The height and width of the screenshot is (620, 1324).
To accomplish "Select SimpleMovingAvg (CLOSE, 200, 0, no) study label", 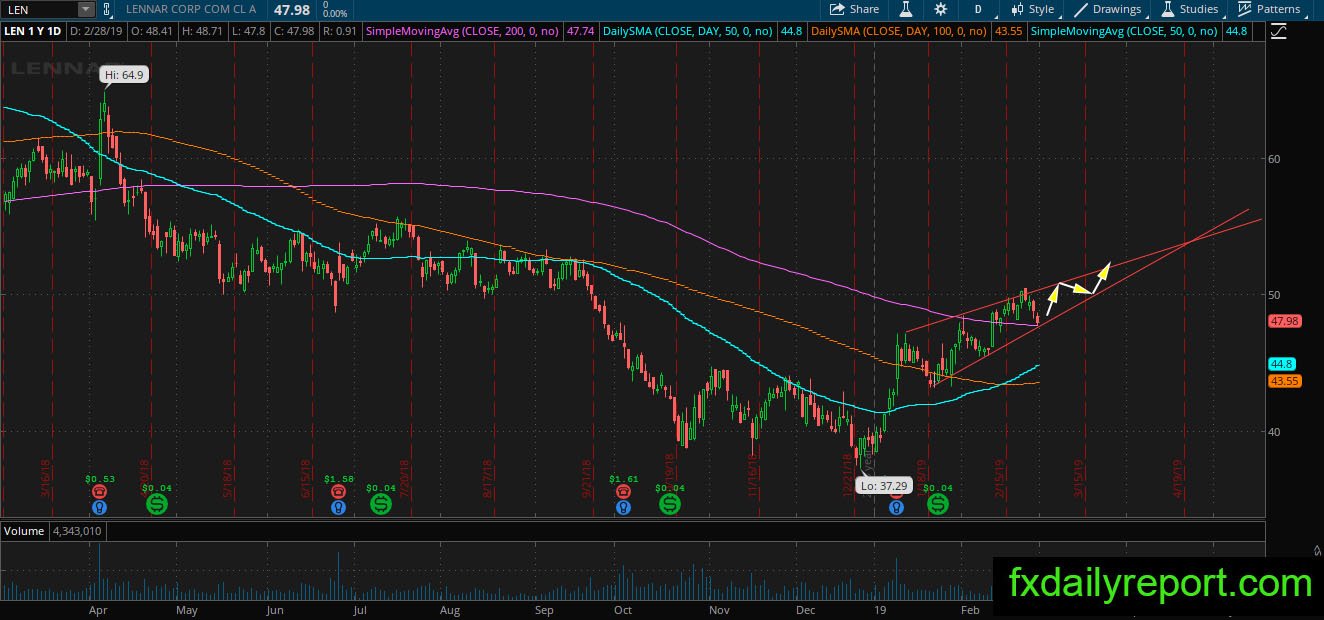I will click(464, 32).
